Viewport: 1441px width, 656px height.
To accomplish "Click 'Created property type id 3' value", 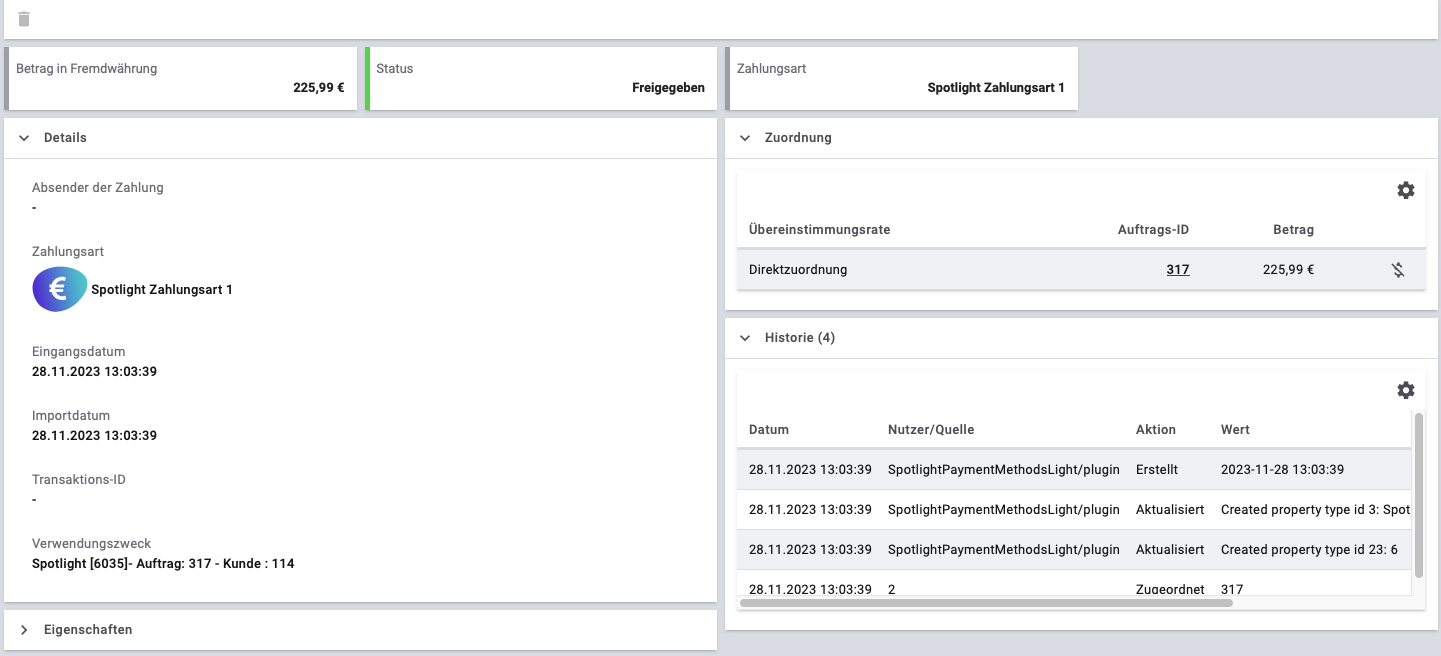I will tap(1315, 509).
